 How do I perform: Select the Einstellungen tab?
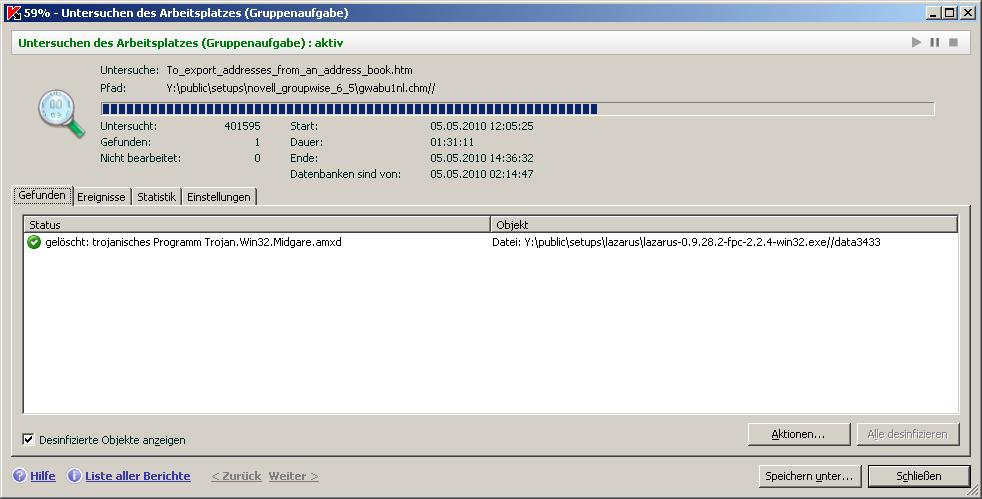(x=219, y=197)
